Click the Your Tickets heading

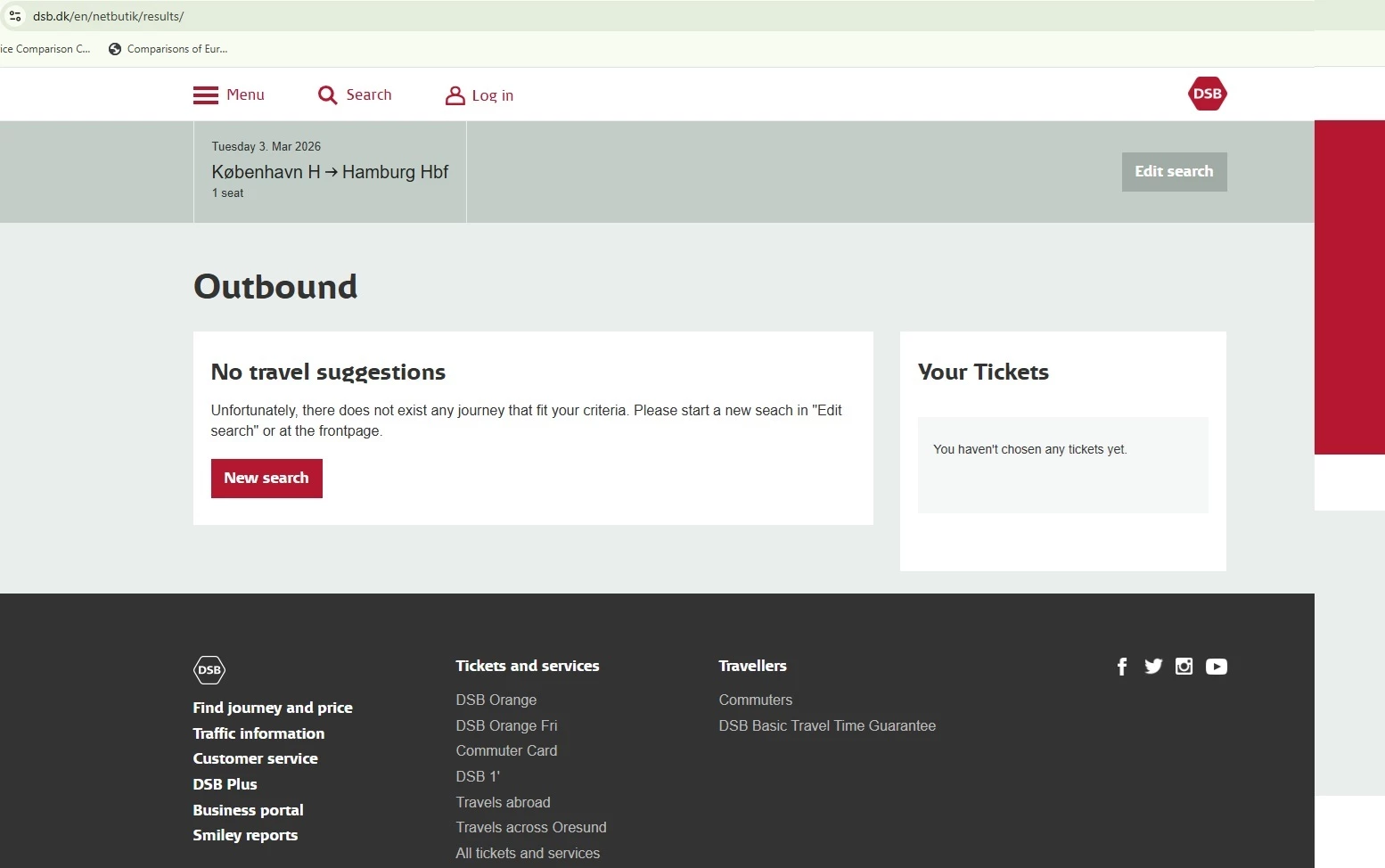click(x=983, y=373)
